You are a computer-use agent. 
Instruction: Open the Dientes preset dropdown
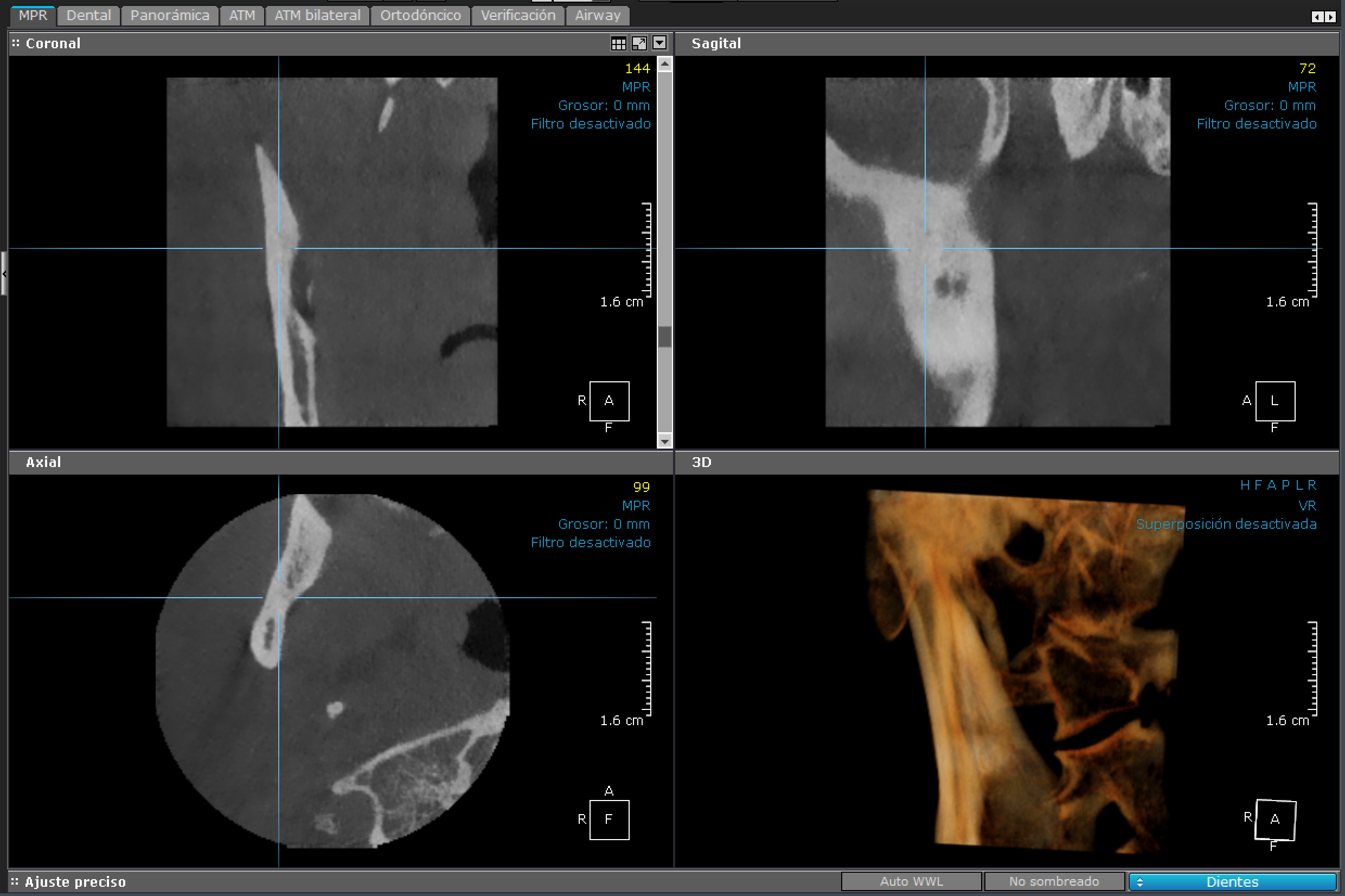point(1232,882)
